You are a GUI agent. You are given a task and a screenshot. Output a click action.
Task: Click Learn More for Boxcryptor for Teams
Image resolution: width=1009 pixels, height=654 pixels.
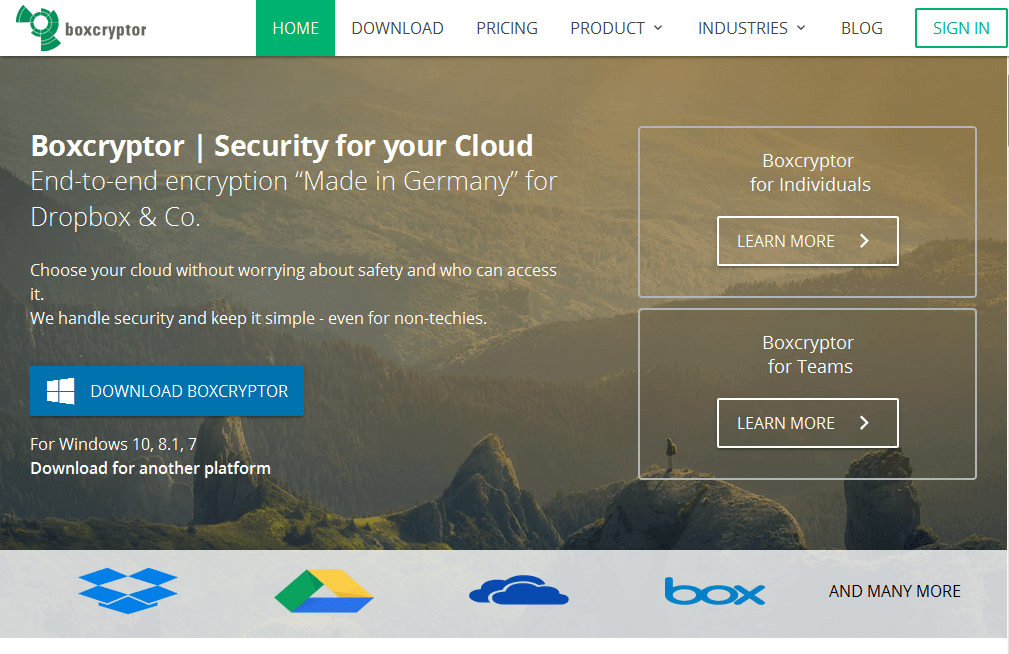[808, 423]
